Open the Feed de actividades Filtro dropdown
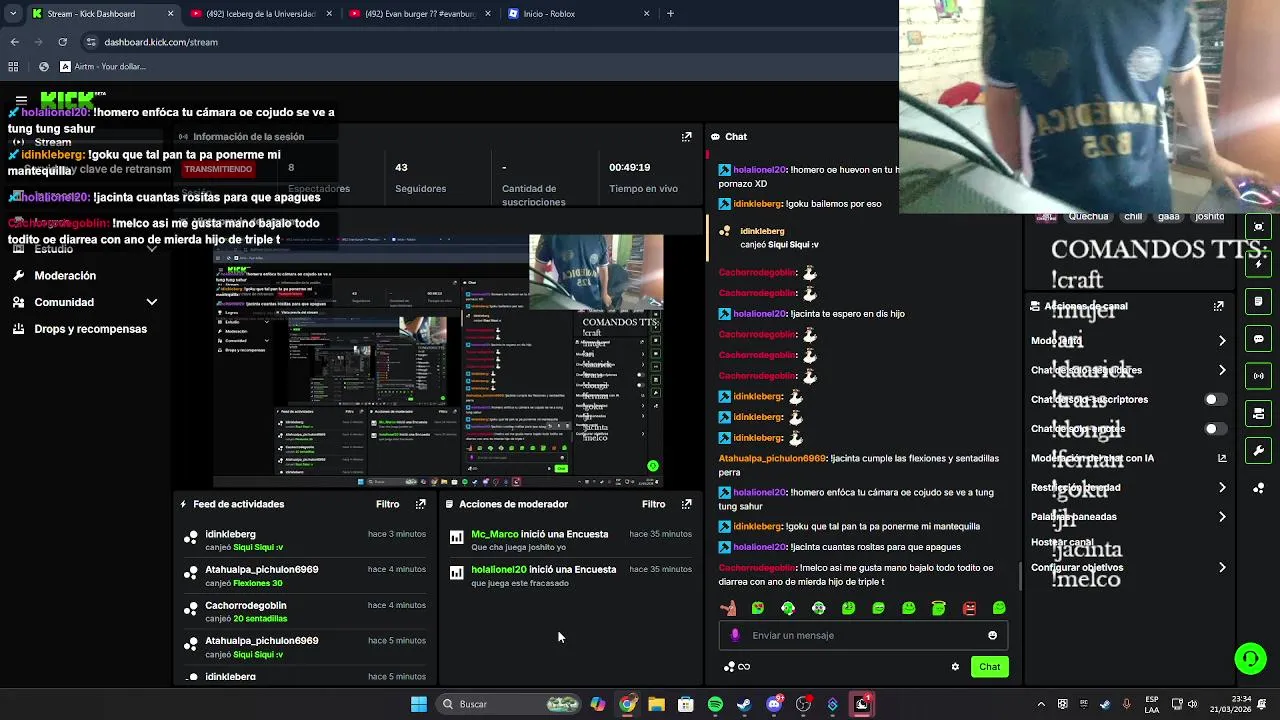1280x720 pixels. (388, 504)
